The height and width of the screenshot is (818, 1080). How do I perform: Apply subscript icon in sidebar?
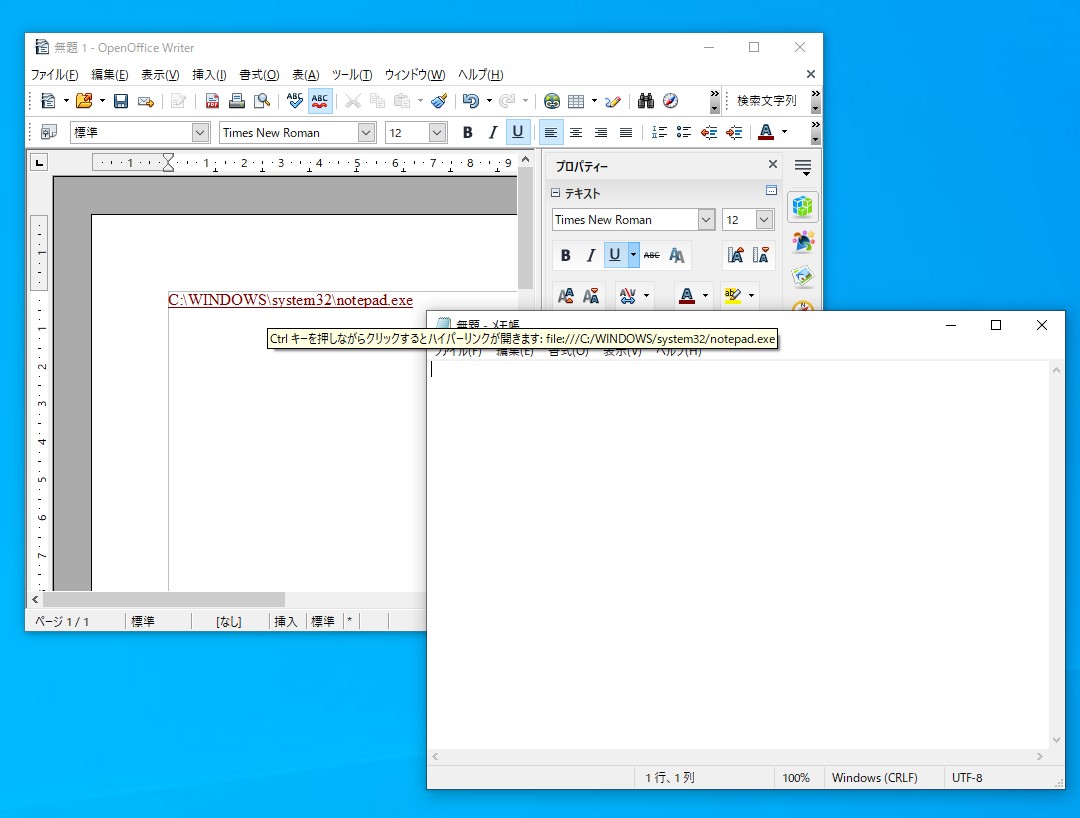[x=591, y=296]
